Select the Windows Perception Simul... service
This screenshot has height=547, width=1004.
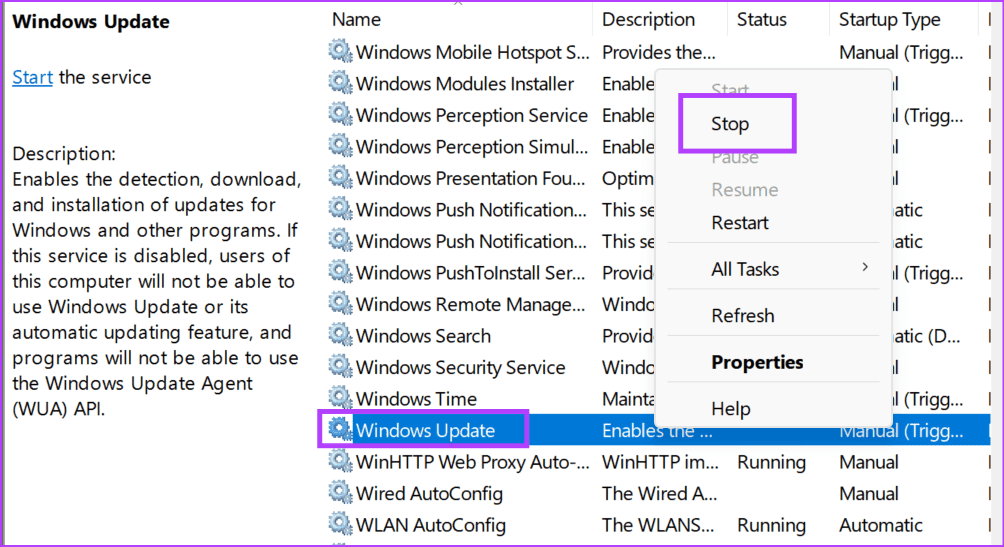pos(471,146)
